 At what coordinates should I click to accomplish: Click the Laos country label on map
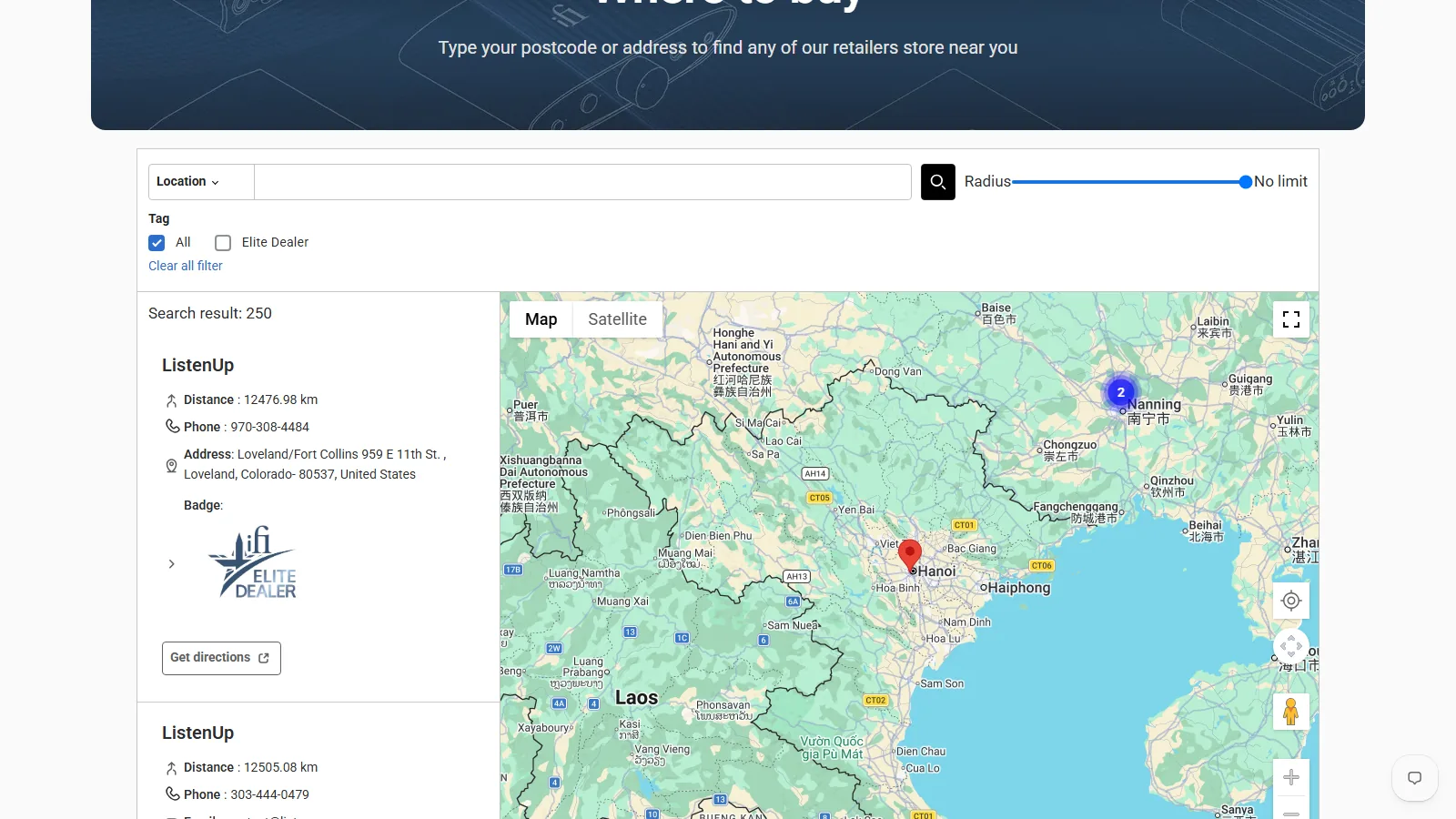pos(636,698)
